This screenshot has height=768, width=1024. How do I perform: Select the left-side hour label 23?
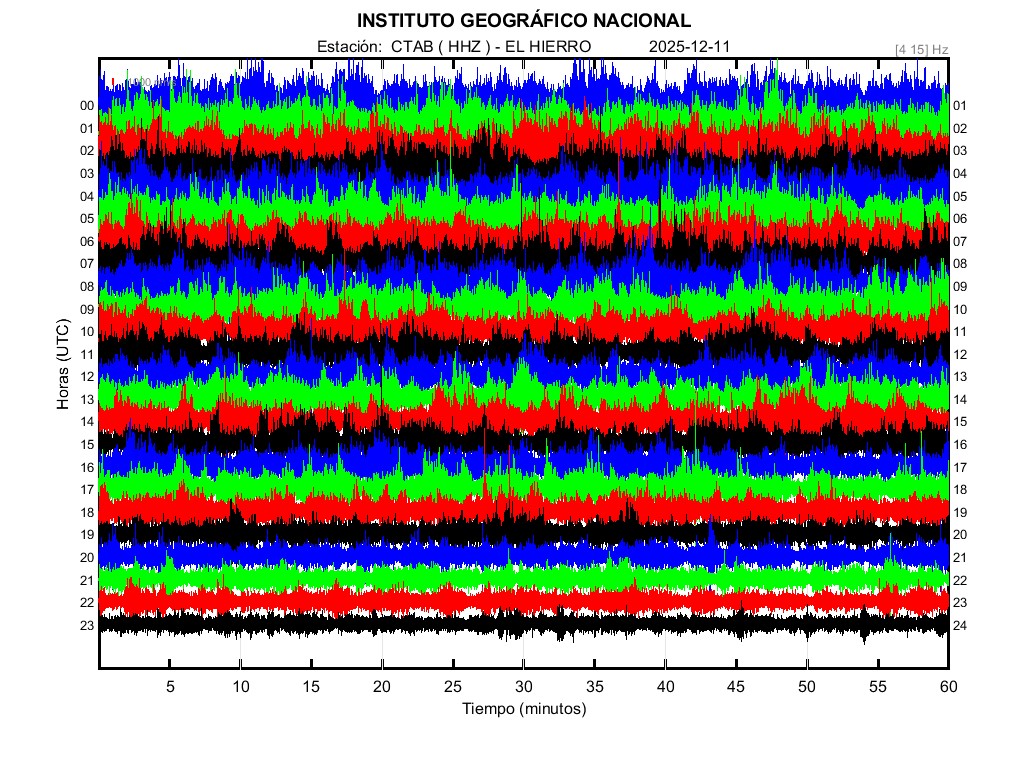click(87, 626)
